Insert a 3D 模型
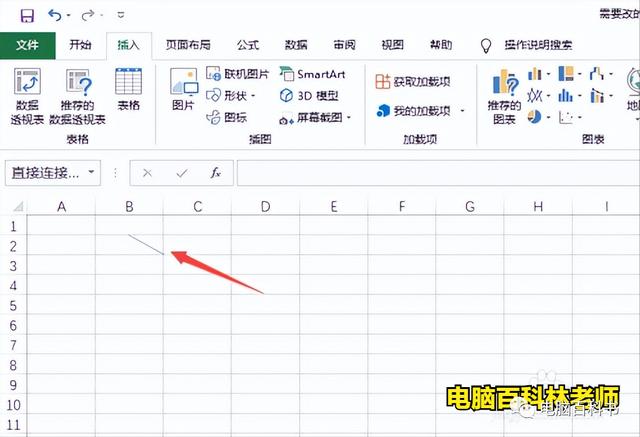This screenshot has width=640, height=437. [x=309, y=96]
